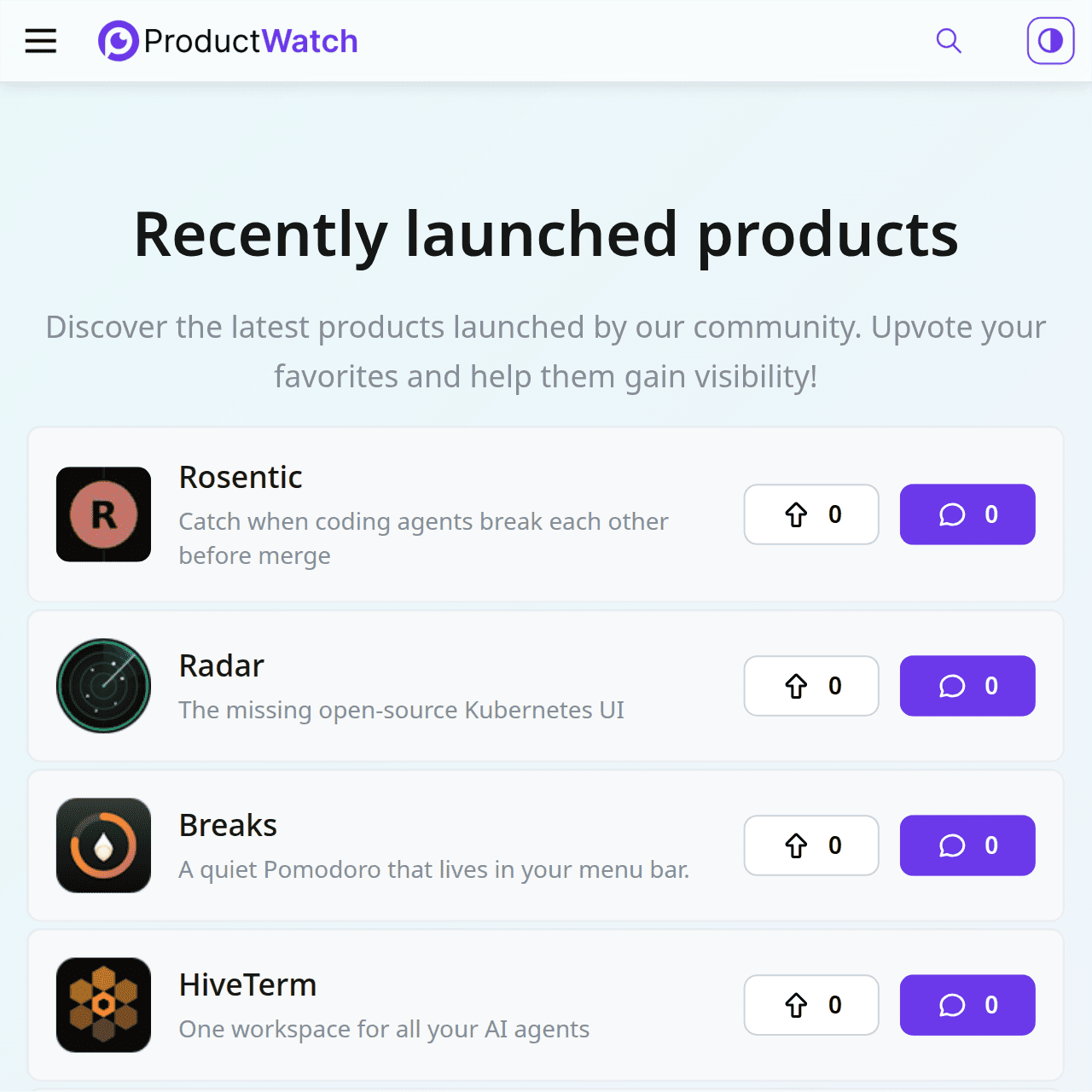Open comments for Rosentic
The image size is (1092, 1092).
967,514
